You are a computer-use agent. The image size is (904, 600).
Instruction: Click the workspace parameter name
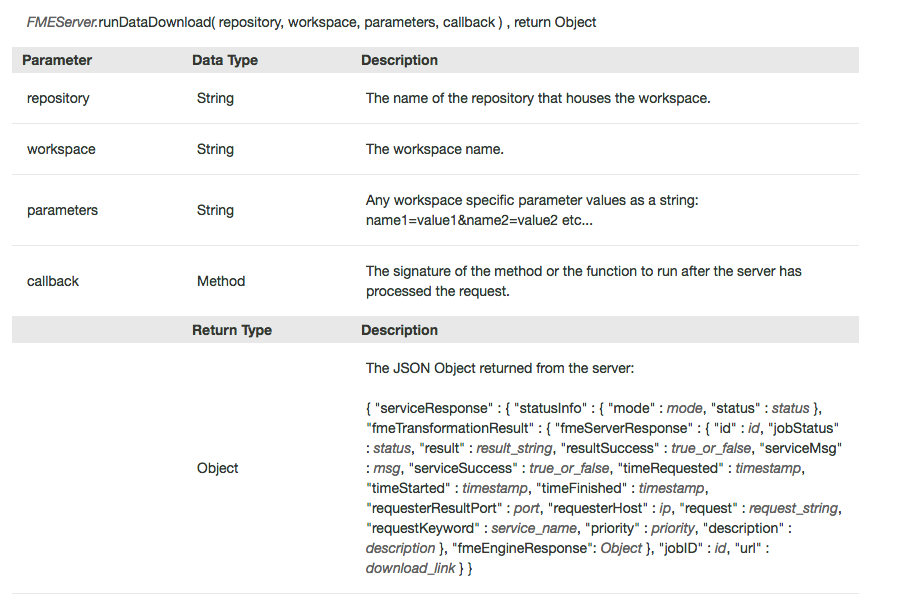coord(61,149)
